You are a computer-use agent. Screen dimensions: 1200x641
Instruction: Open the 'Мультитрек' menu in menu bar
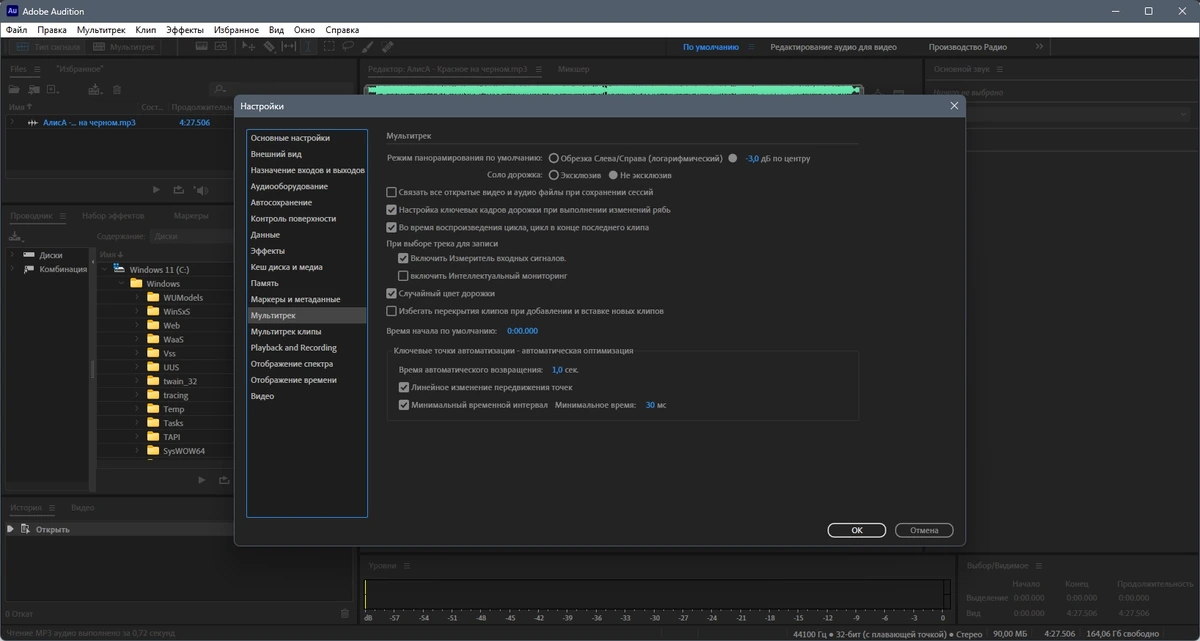(101, 30)
